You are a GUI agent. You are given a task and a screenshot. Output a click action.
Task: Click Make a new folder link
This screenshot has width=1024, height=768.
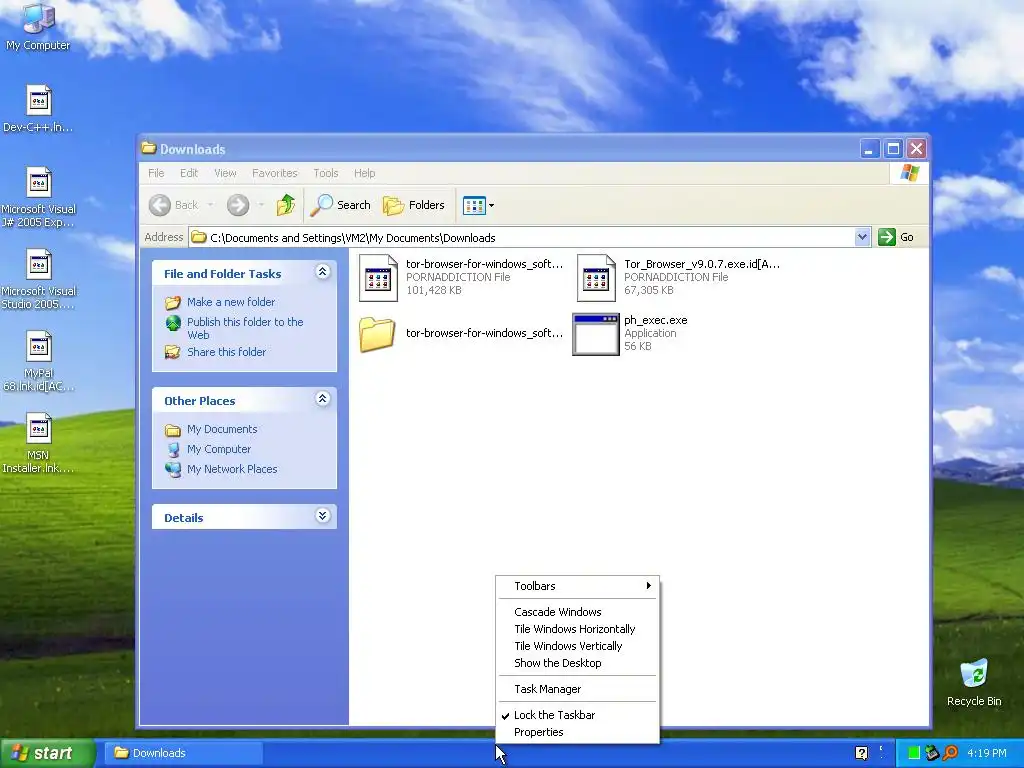[x=231, y=302]
